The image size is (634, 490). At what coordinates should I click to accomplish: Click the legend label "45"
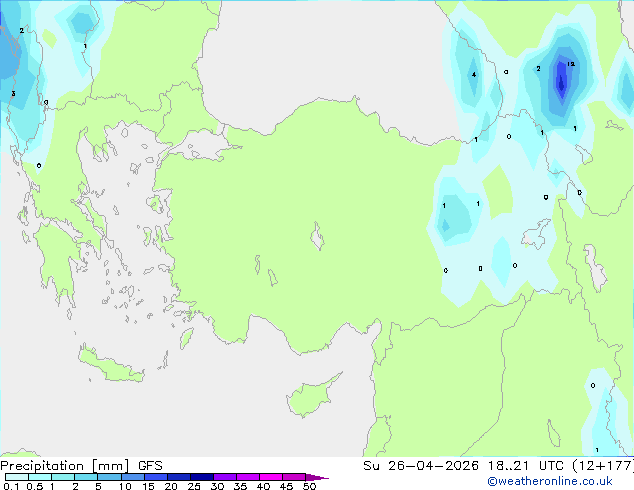point(286,486)
